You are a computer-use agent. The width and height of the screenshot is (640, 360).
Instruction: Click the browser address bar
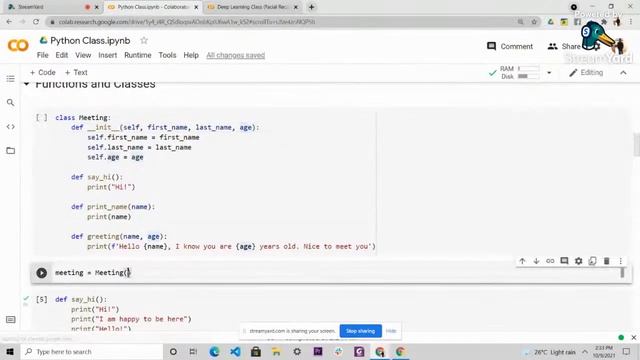[282, 22]
